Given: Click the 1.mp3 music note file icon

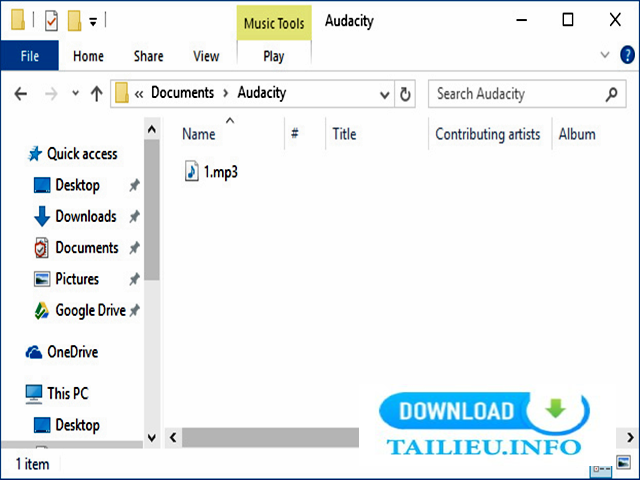Looking at the screenshot, I should [x=192, y=171].
